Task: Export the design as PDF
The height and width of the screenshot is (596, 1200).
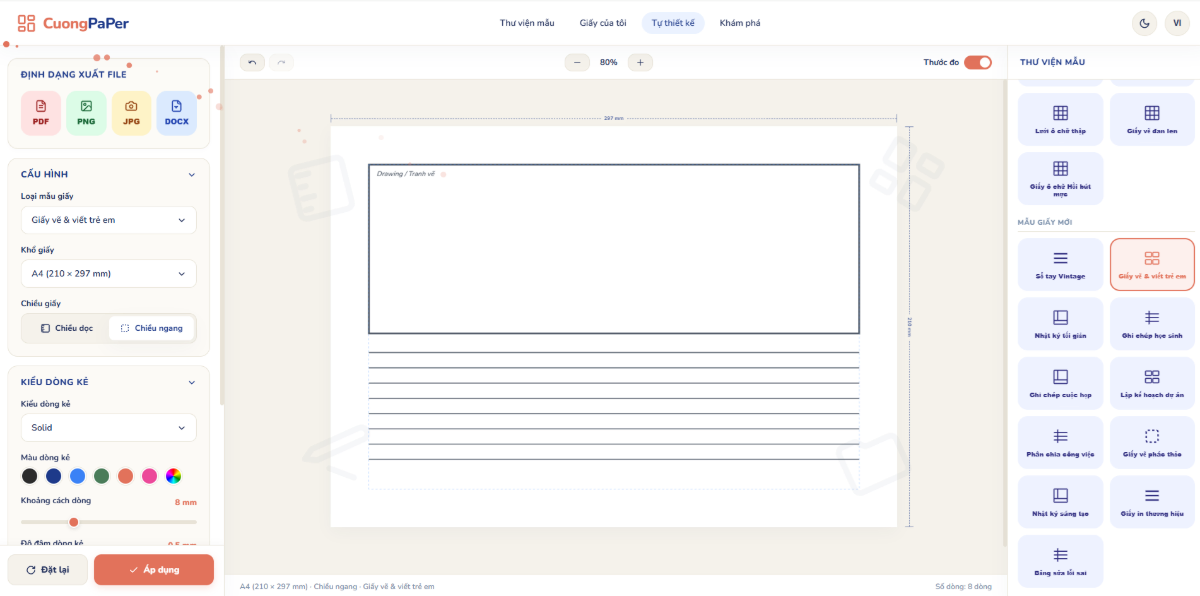Action: (x=41, y=113)
